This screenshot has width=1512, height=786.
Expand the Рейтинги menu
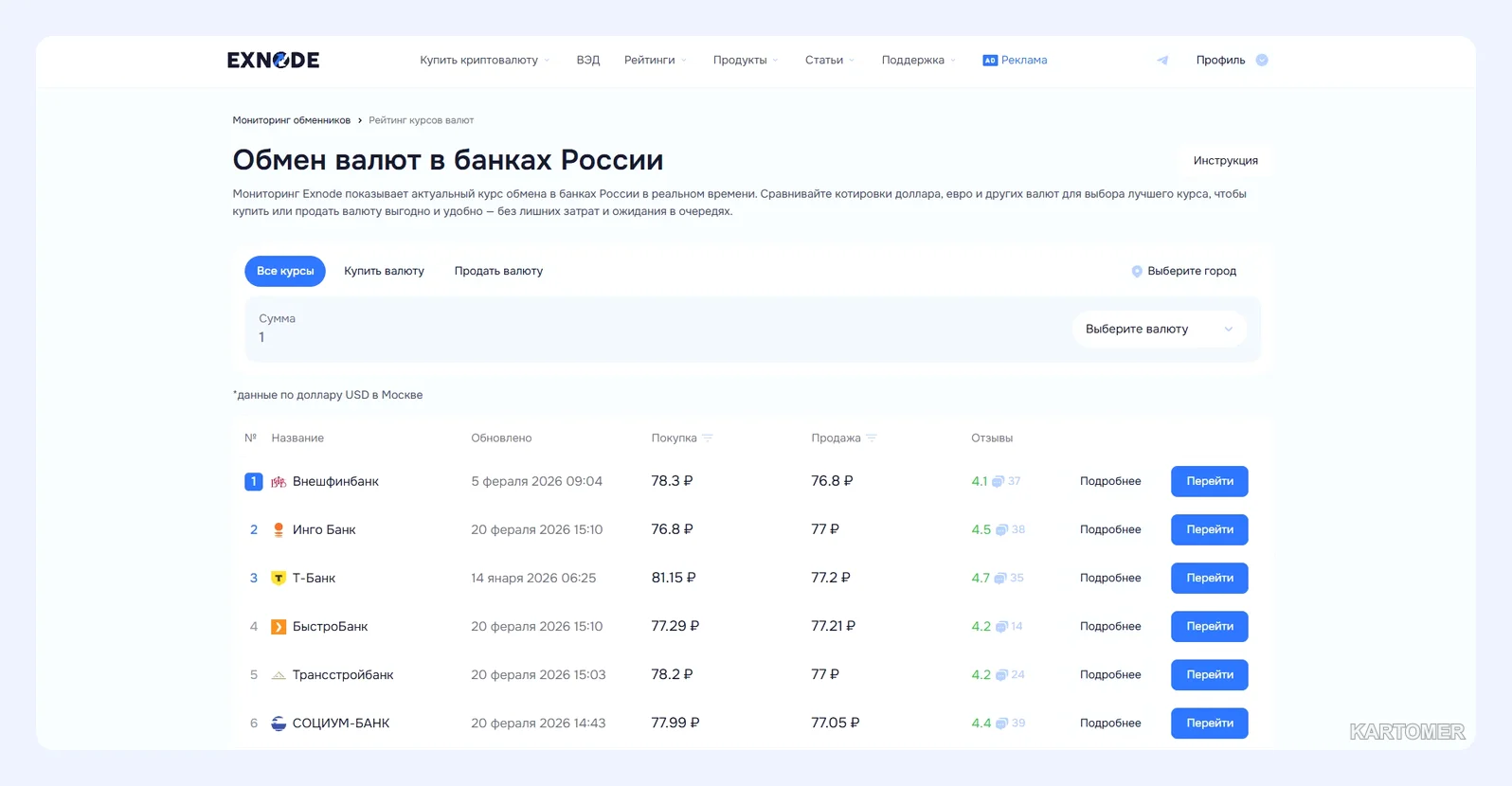click(x=656, y=60)
